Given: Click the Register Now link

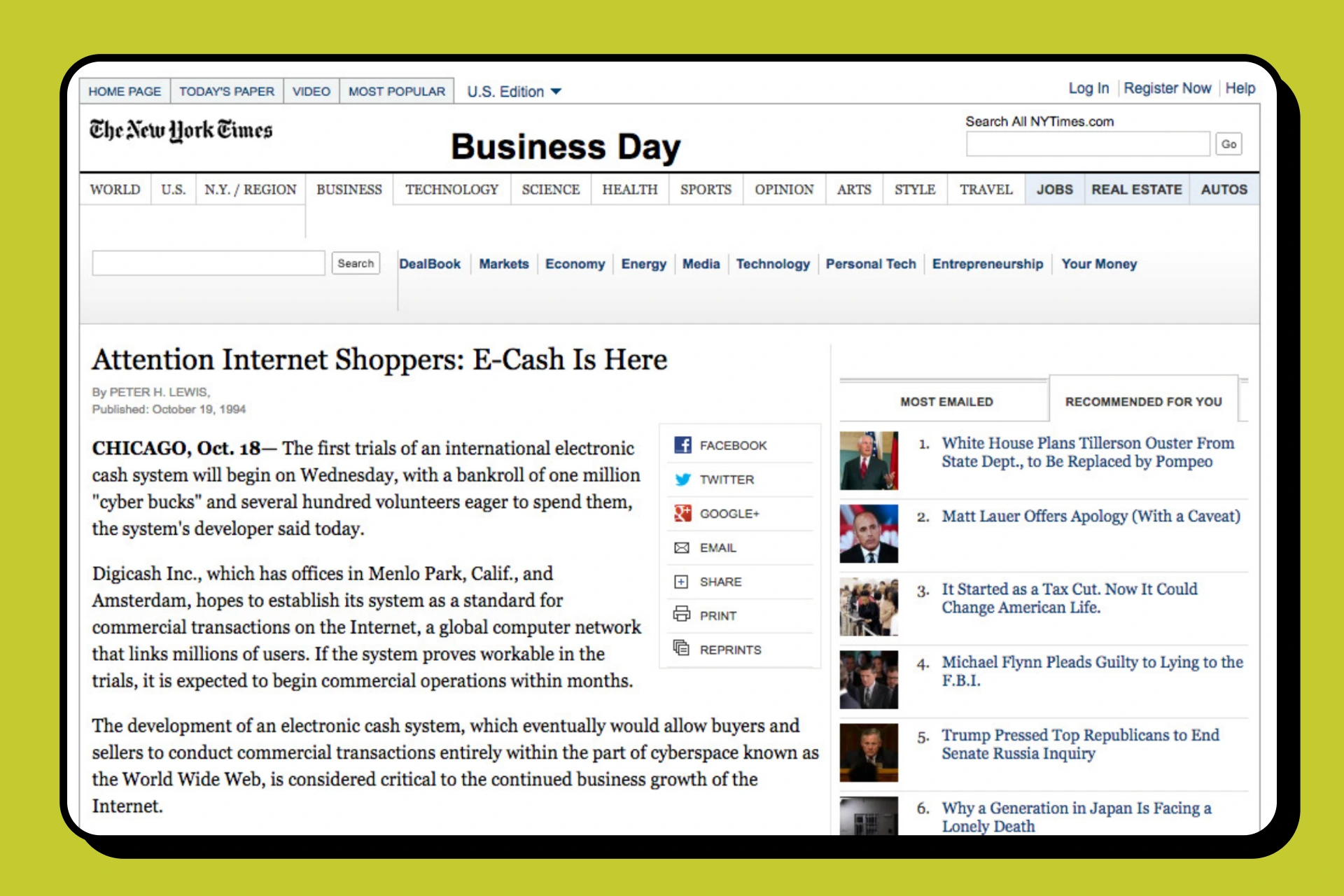Looking at the screenshot, I should (1167, 88).
